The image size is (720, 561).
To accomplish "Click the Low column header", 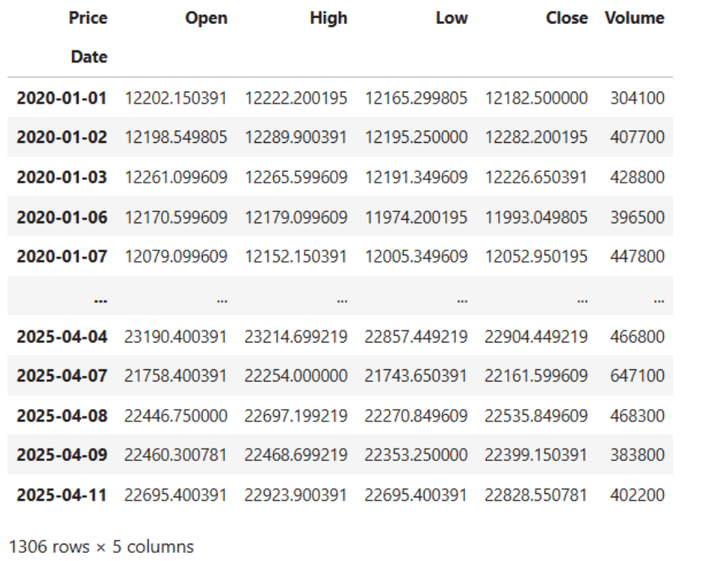I will click(451, 18).
